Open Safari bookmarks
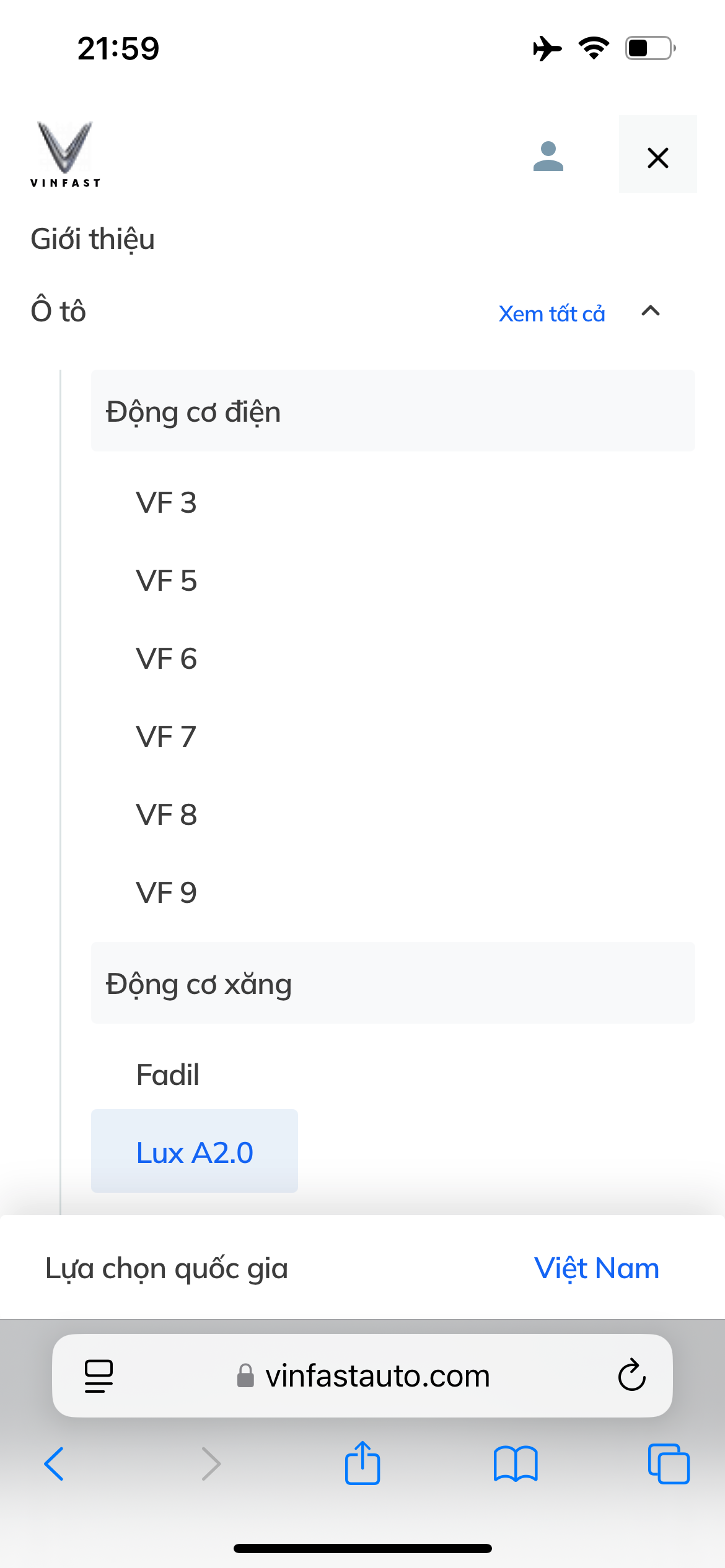Screen dimensions: 725x1568 [516, 1464]
